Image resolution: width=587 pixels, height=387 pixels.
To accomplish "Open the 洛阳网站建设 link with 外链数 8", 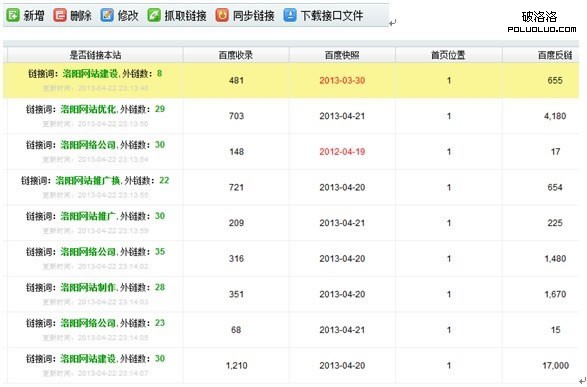I will click(x=90, y=73).
